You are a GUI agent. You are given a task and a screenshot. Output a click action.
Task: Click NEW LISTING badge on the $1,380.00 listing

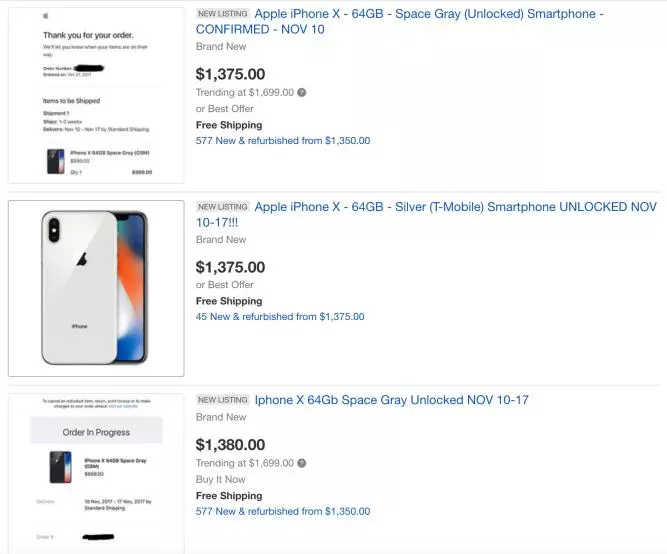222,400
